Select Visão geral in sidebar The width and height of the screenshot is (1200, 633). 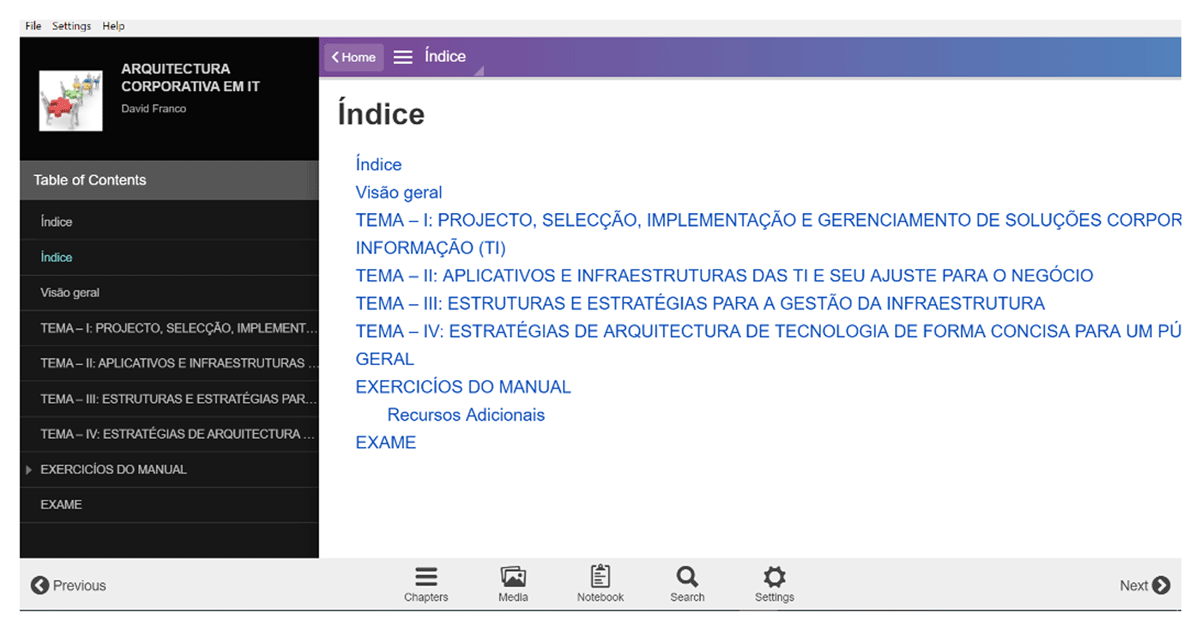169,293
